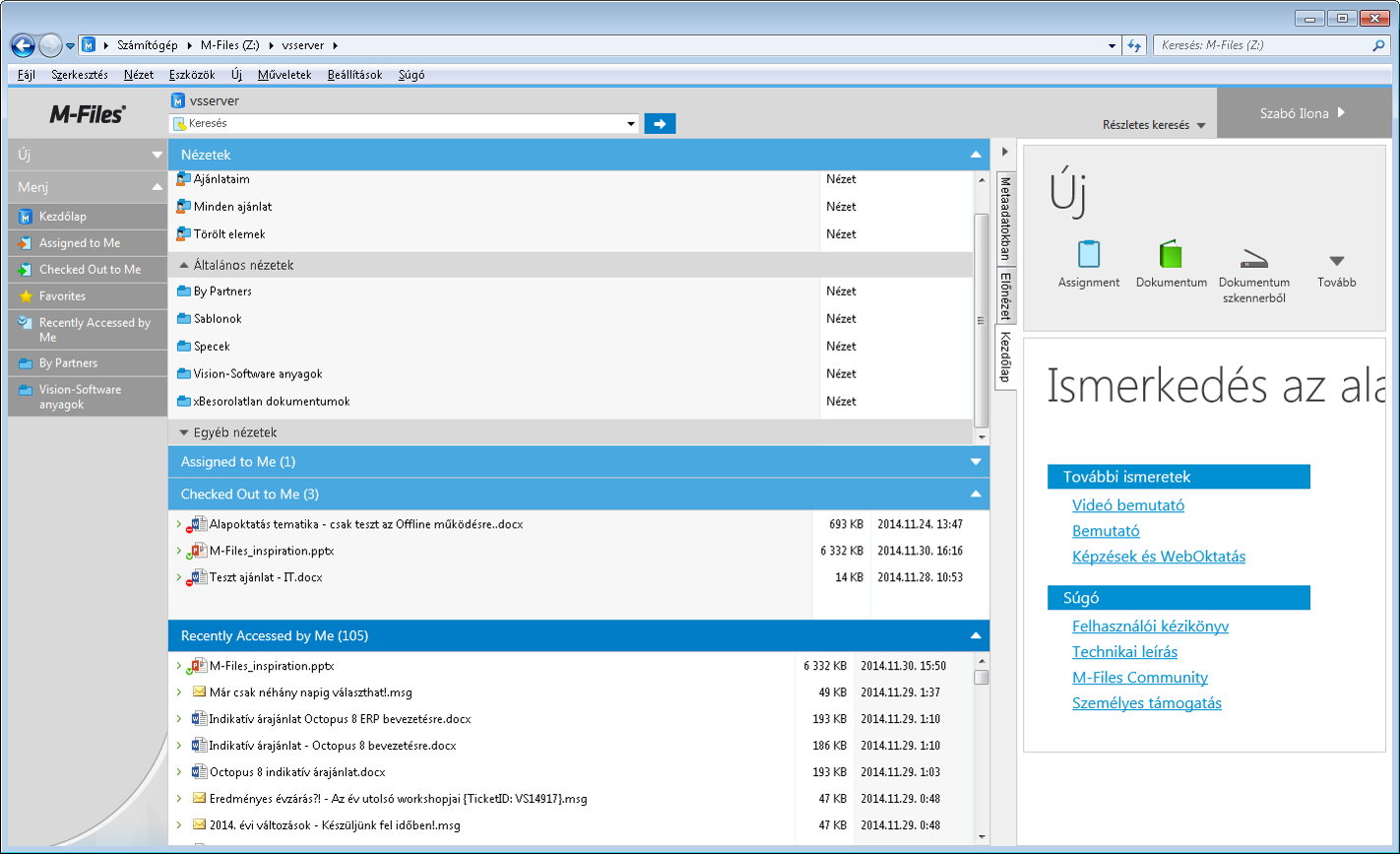This screenshot has height=854, width=1400.
Task: Click the Minden ajánlat view icon
Action: click(x=183, y=207)
